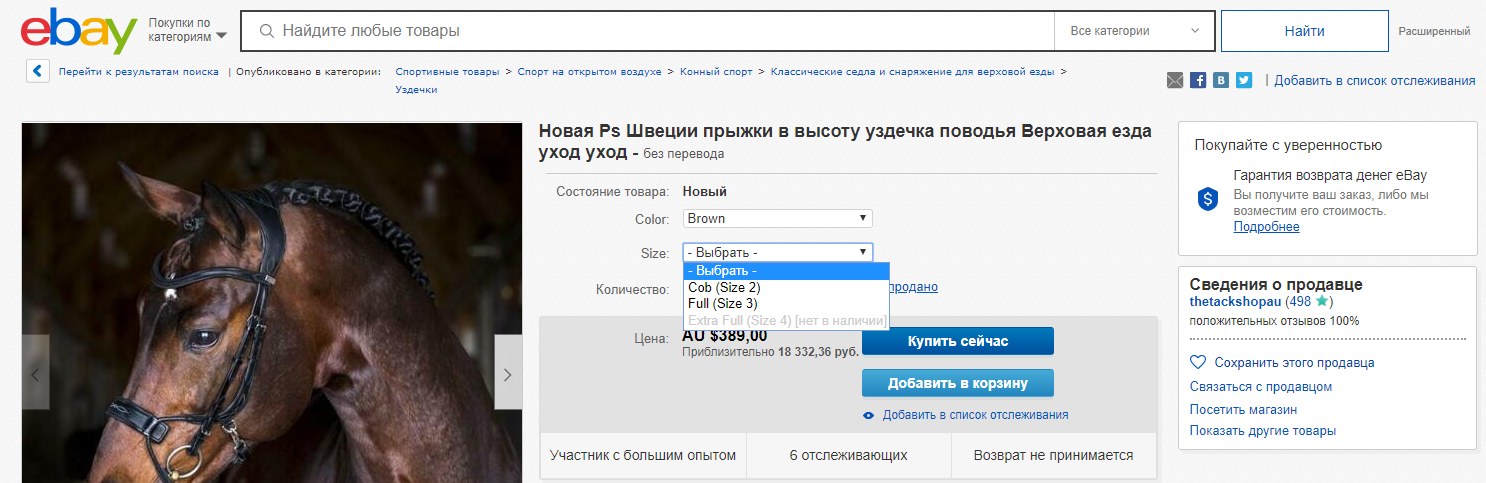Click the email share icon

click(x=1175, y=81)
